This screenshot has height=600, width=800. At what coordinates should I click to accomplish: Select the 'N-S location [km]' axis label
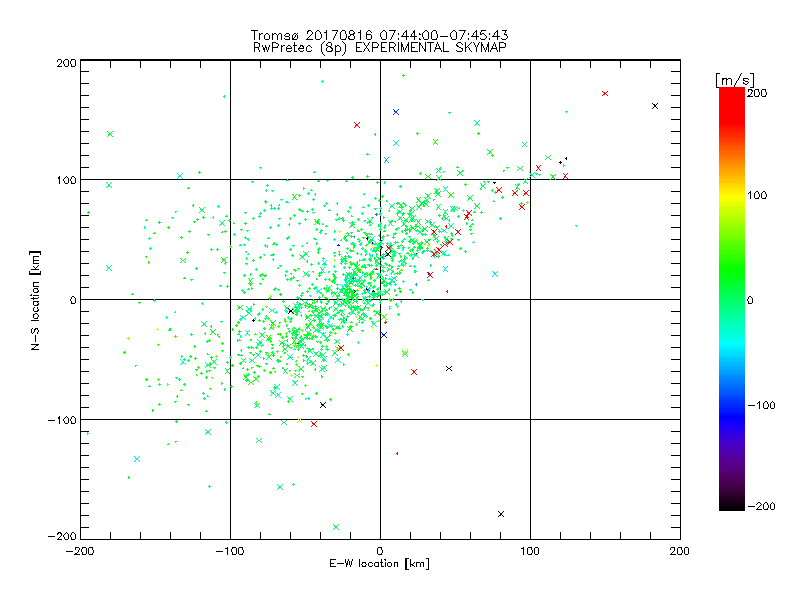pyautogui.click(x=35, y=300)
